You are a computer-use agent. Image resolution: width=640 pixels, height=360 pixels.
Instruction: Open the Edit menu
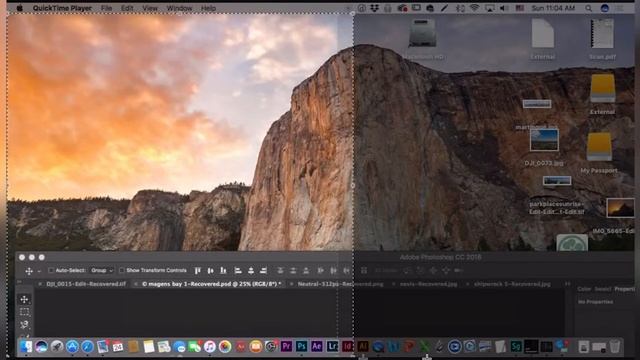pyautogui.click(x=127, y=8)
